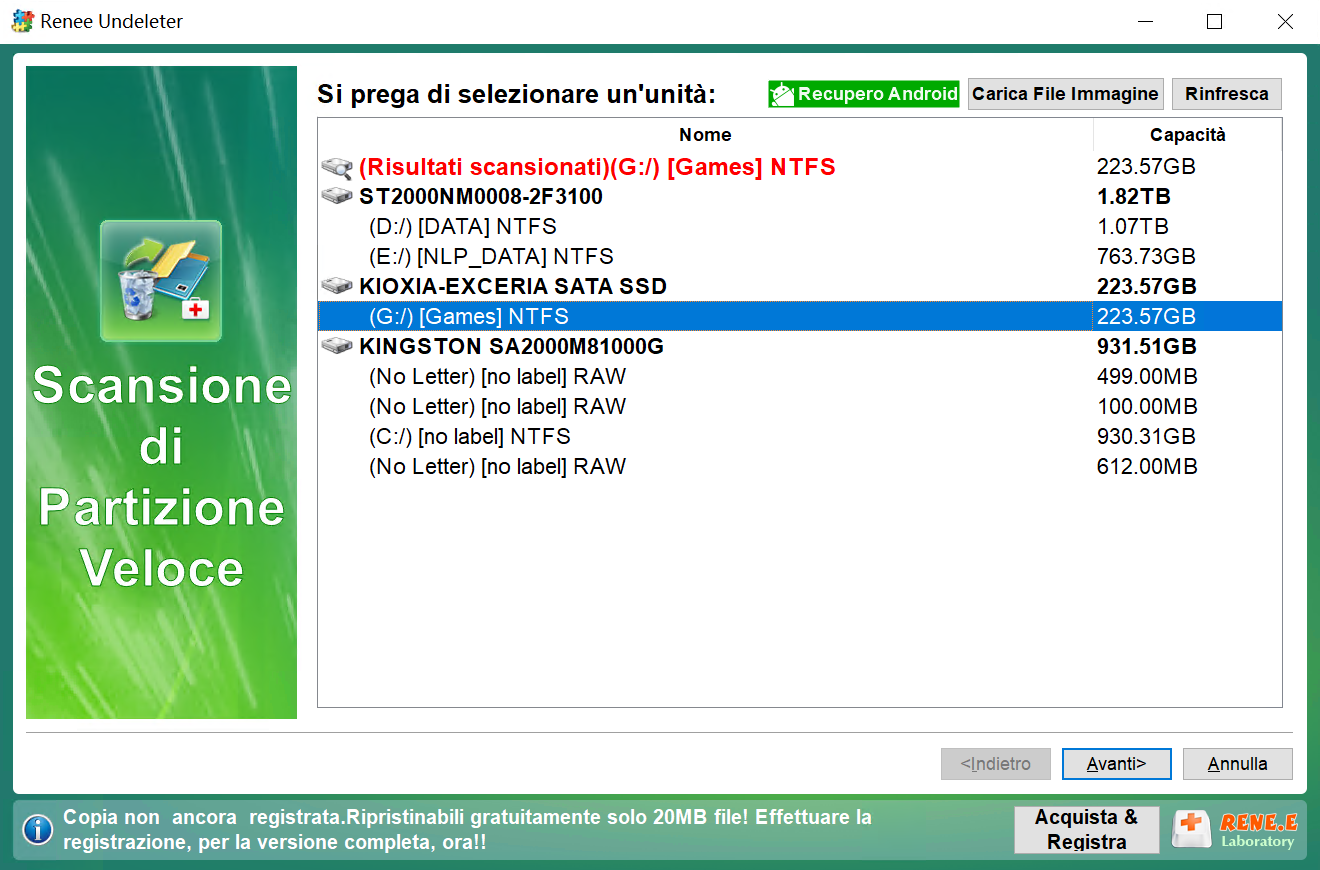Screen dimensions: 1320x870
Task: Click the ST2000NM0008-2F3100 disk icon
Action: tap(337, 196)
